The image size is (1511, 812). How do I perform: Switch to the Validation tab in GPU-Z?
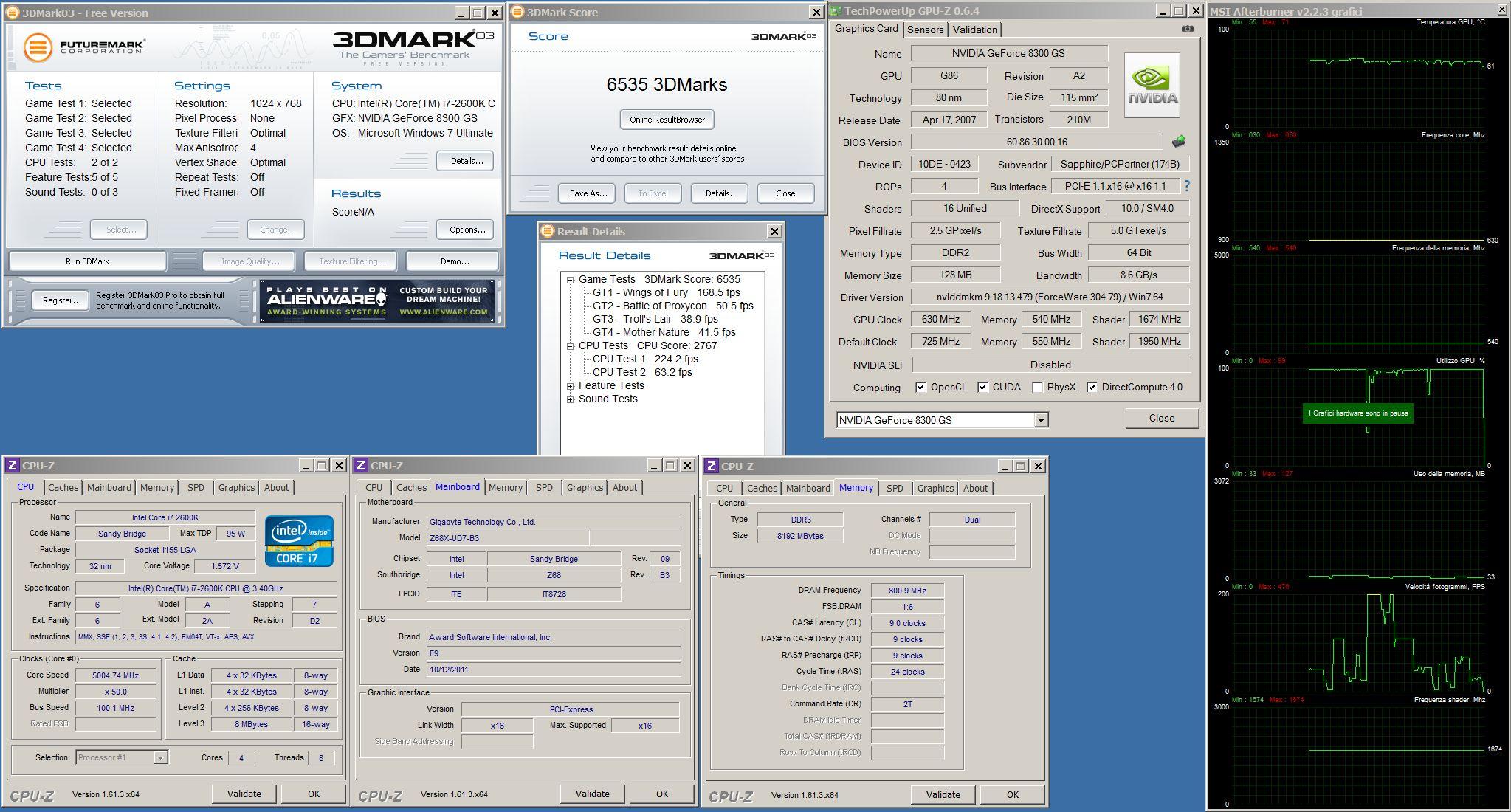pos(974,30)
